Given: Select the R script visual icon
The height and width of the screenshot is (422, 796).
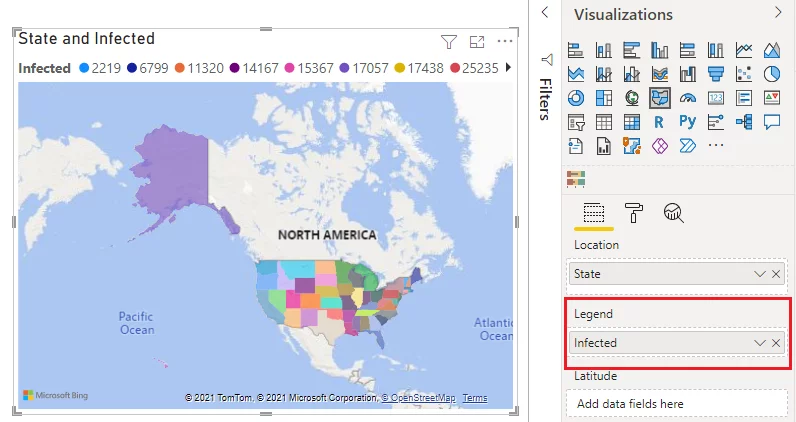Looking at the screenshot, I should [x=659, y=122].
